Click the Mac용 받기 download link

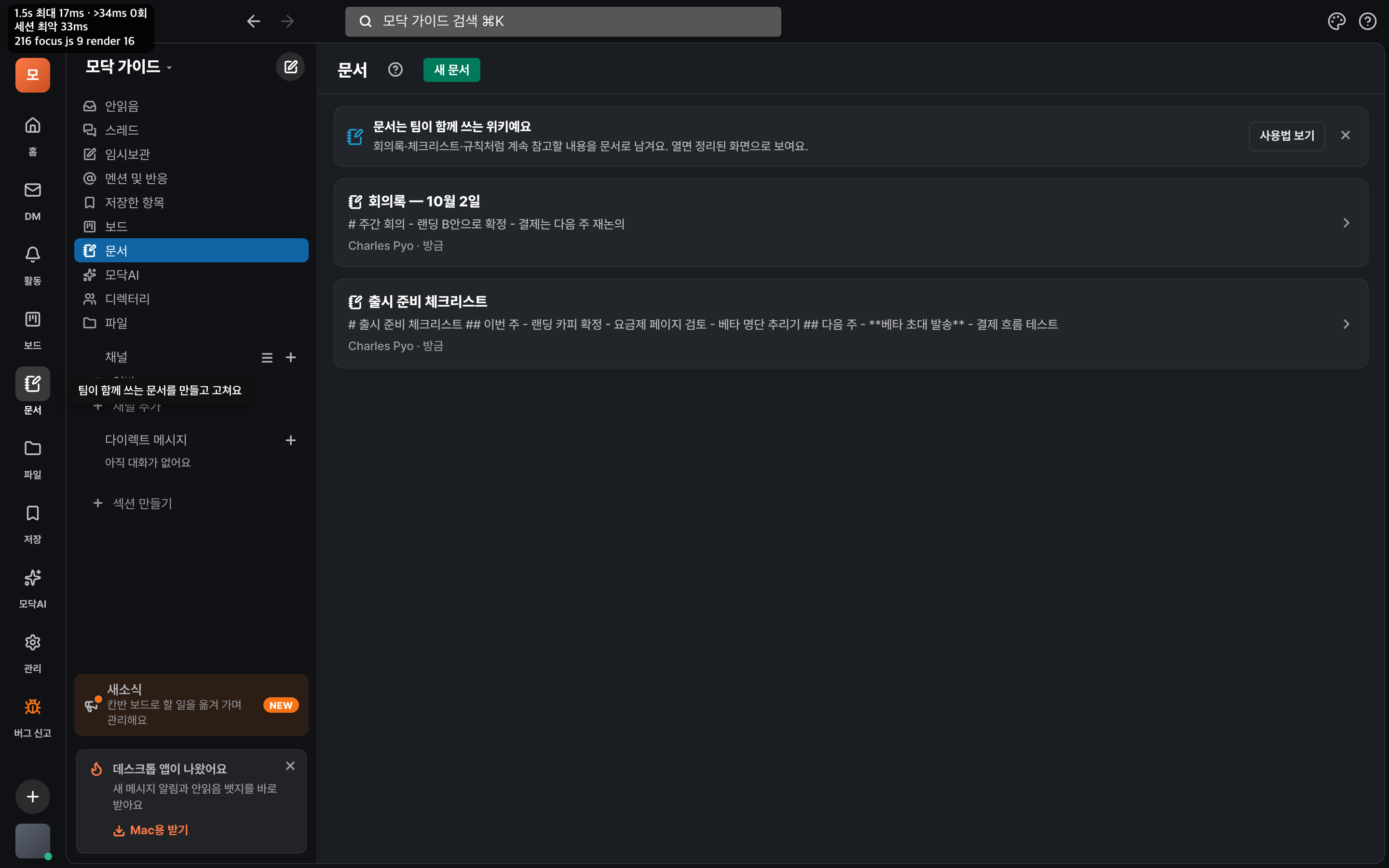[151, 830]
